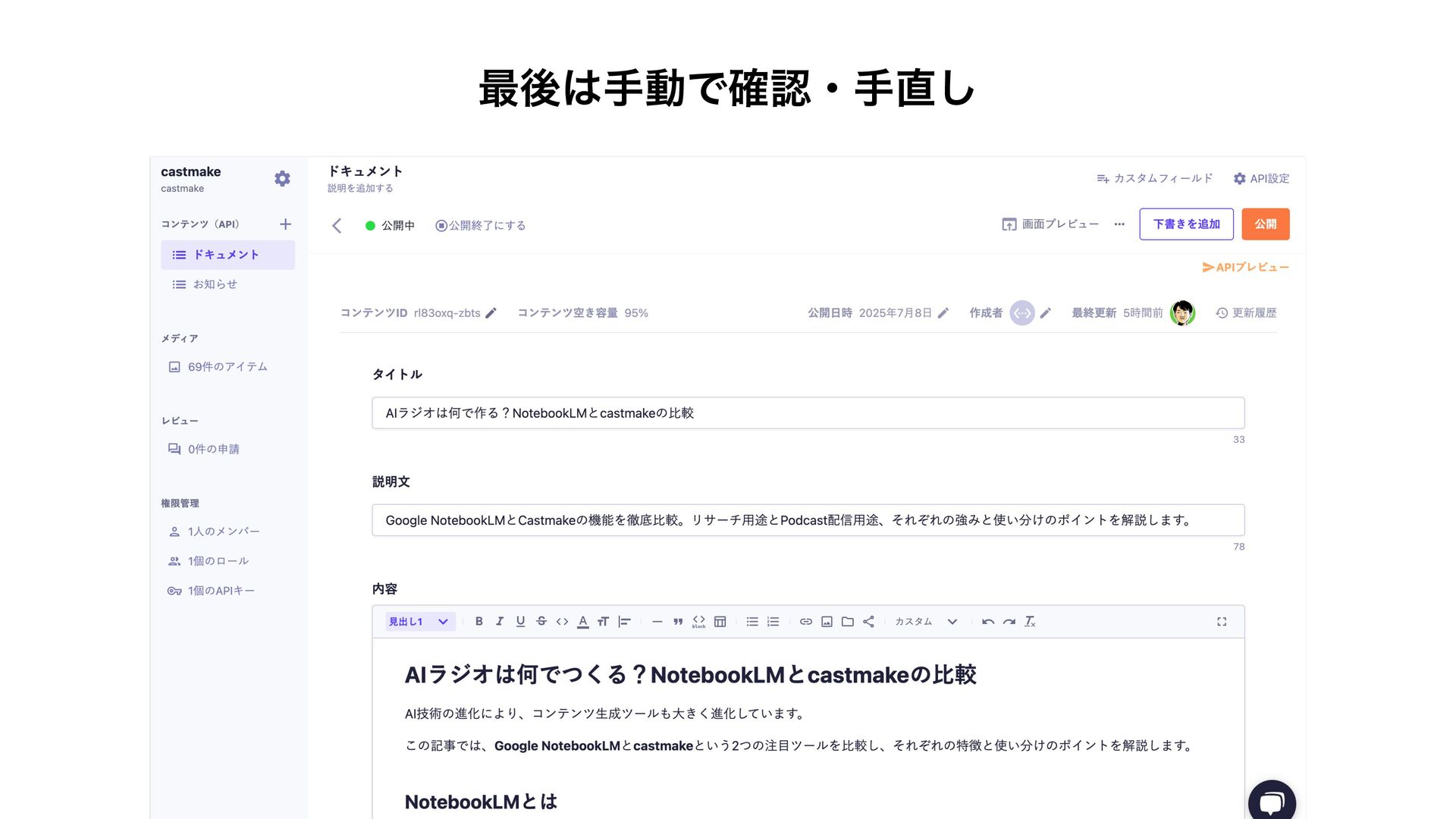
Task: Create numbered list
Action: (773, 622)
